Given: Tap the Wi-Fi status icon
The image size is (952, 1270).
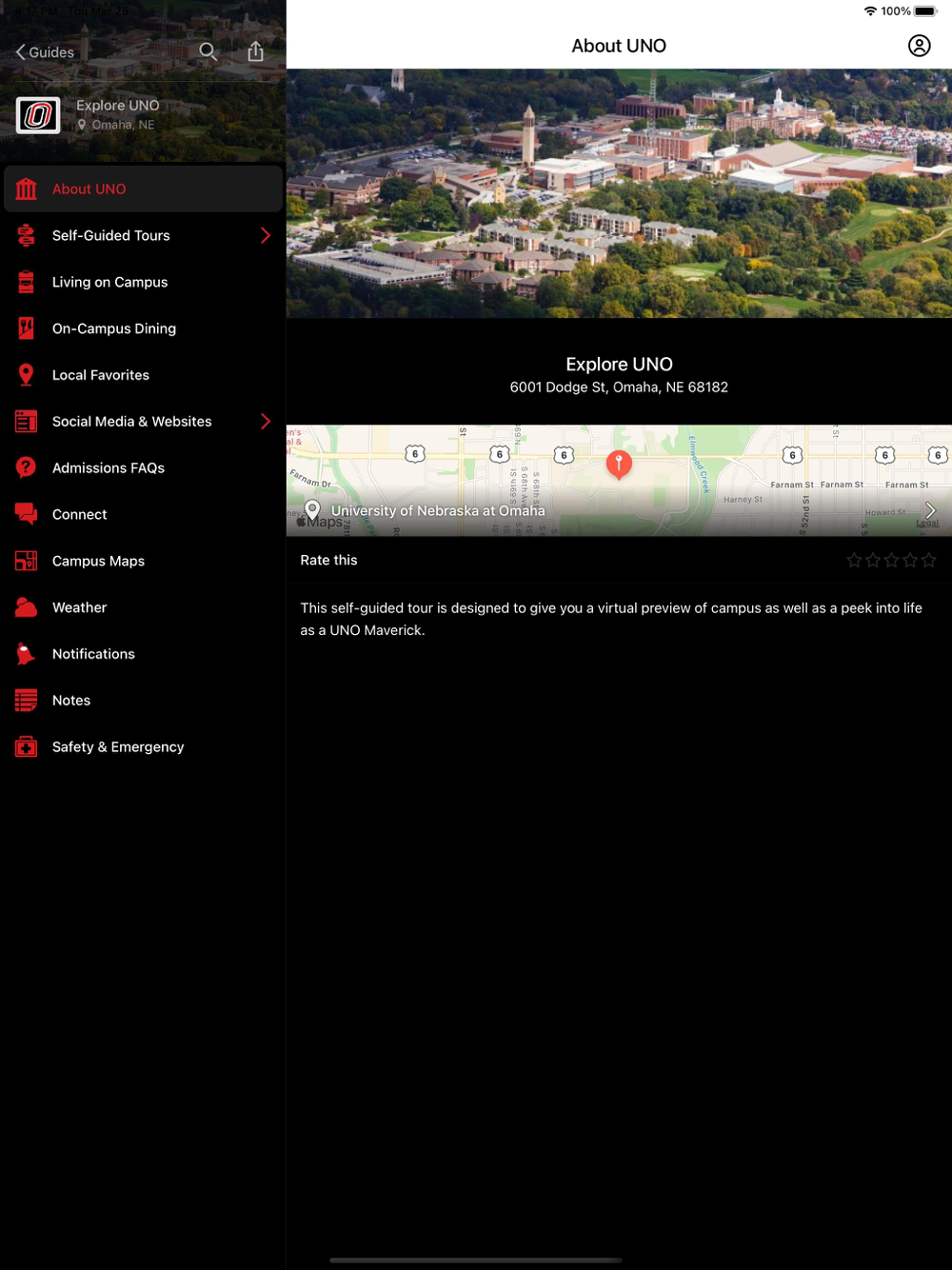Looking at the screenshot, I should 870,11.
